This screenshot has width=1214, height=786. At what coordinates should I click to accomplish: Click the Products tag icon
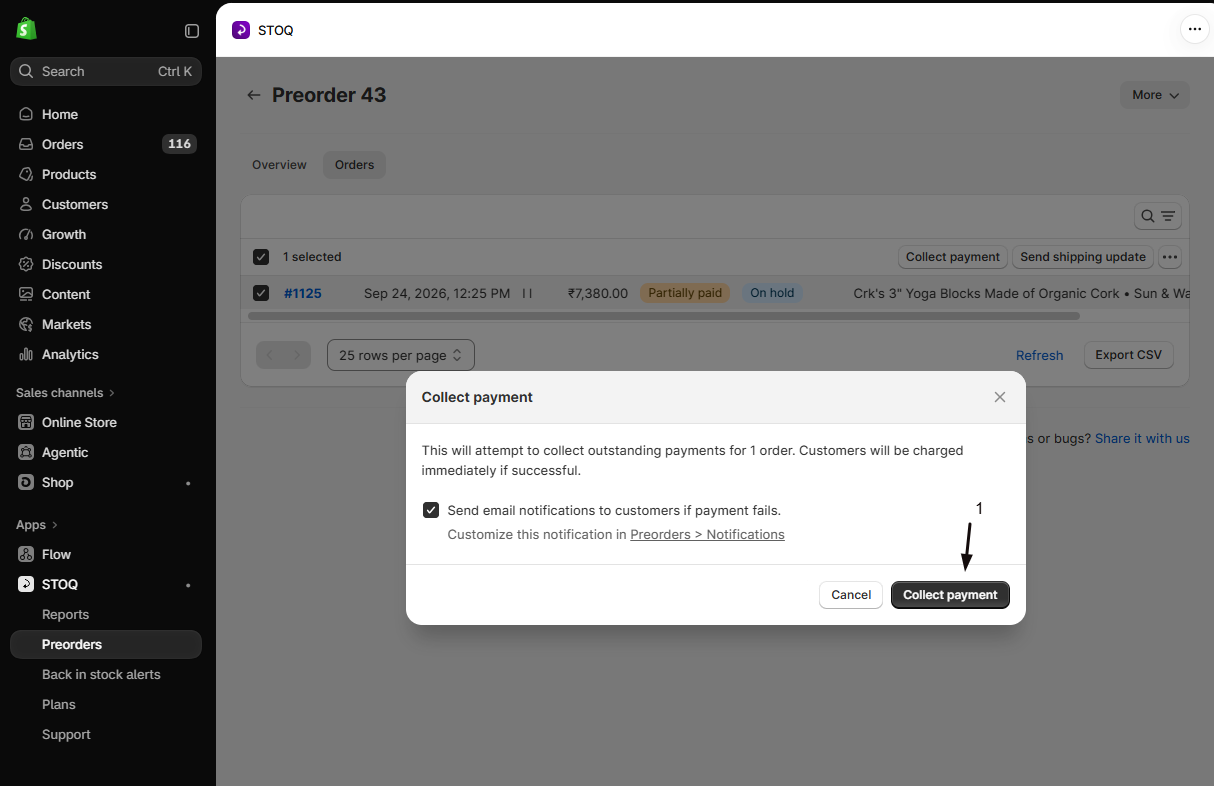(x=26, y=174)
